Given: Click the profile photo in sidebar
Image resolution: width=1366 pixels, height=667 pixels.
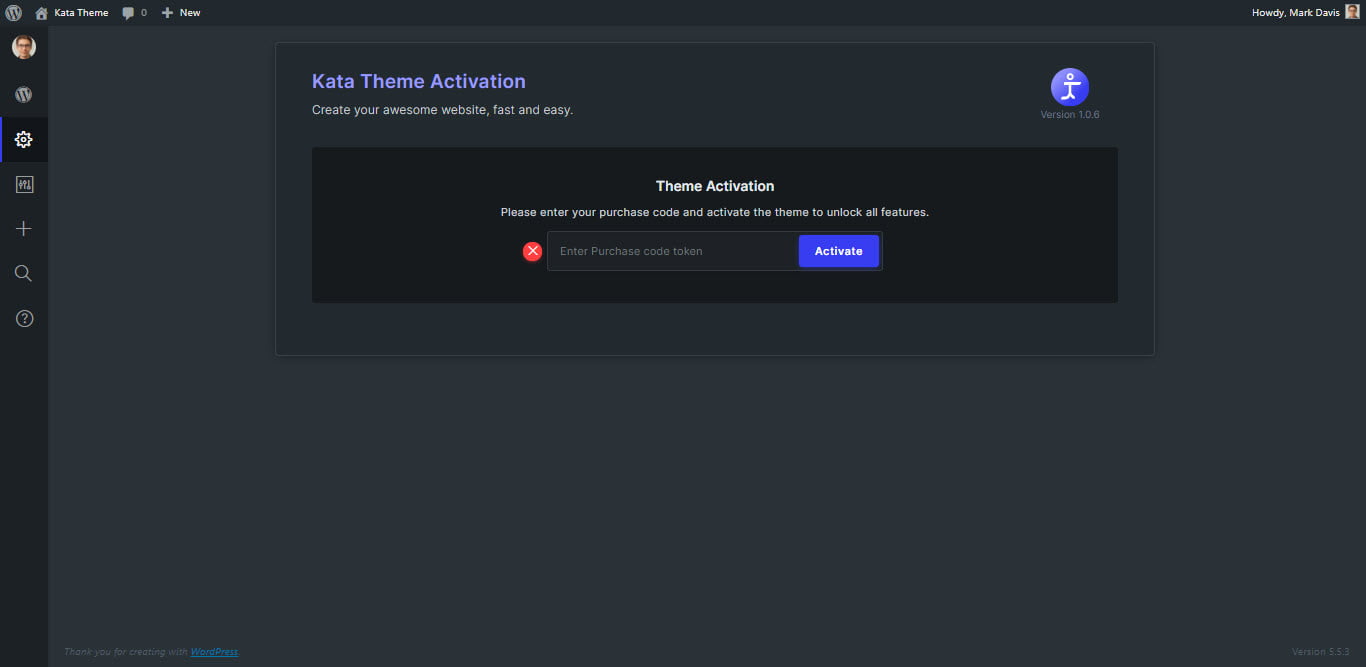Looking at the screenshot, I should 24,47.
